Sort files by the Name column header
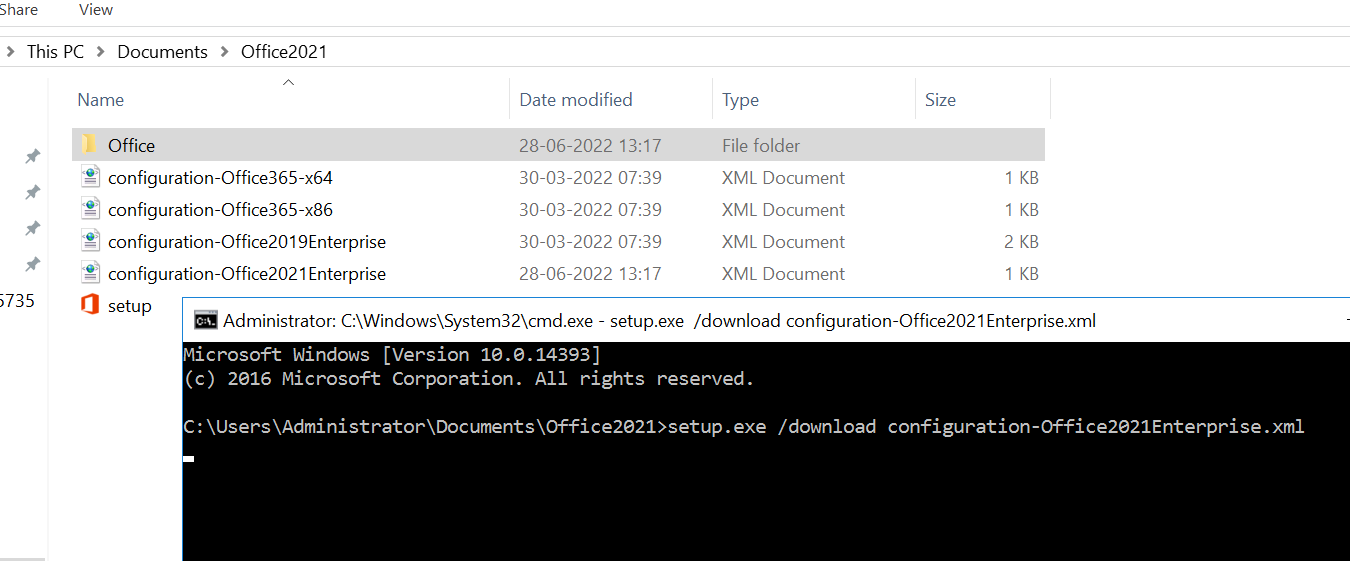The image size is (1350, 561). tap(101, 100)
